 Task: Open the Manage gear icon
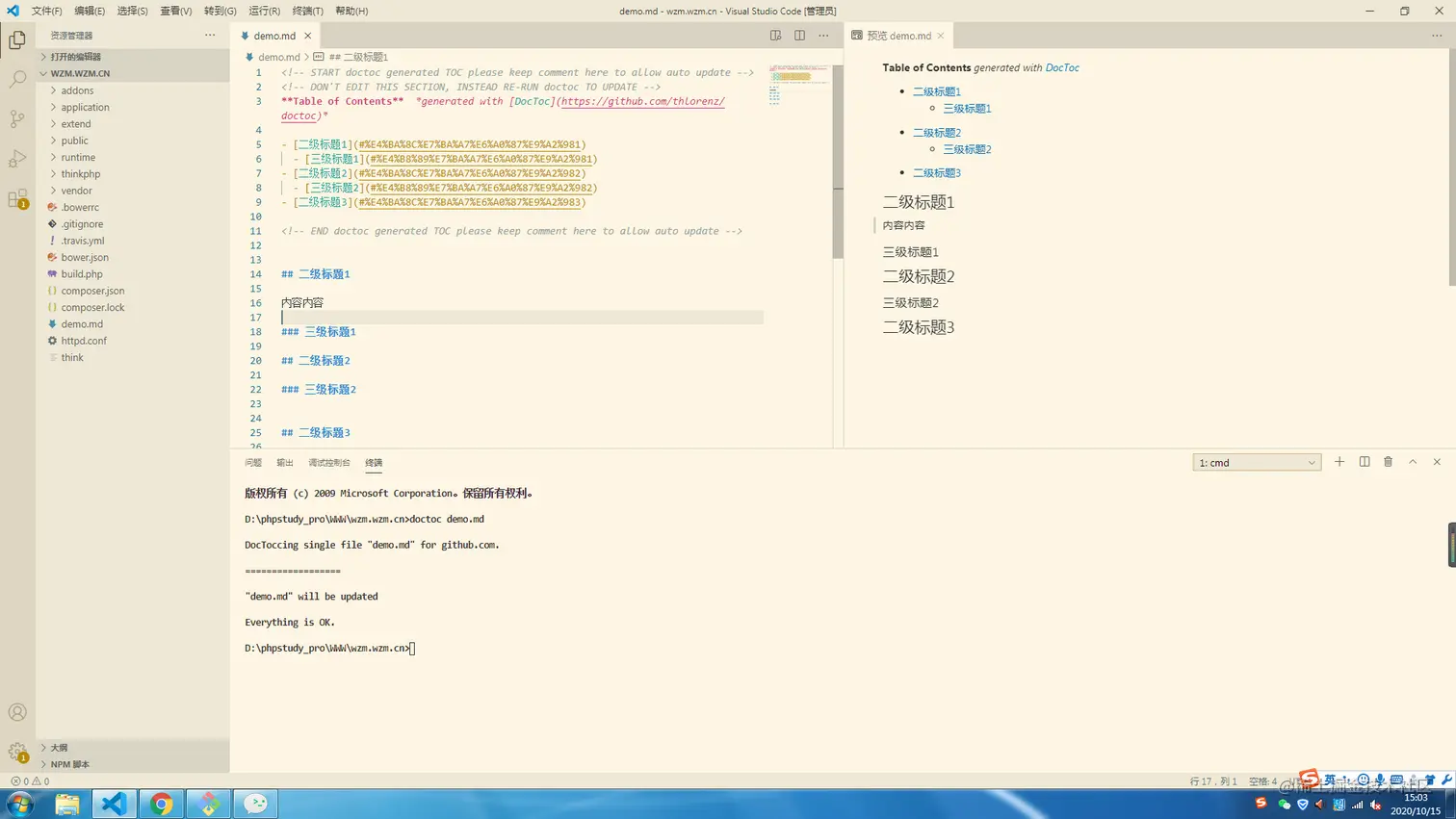17,752
